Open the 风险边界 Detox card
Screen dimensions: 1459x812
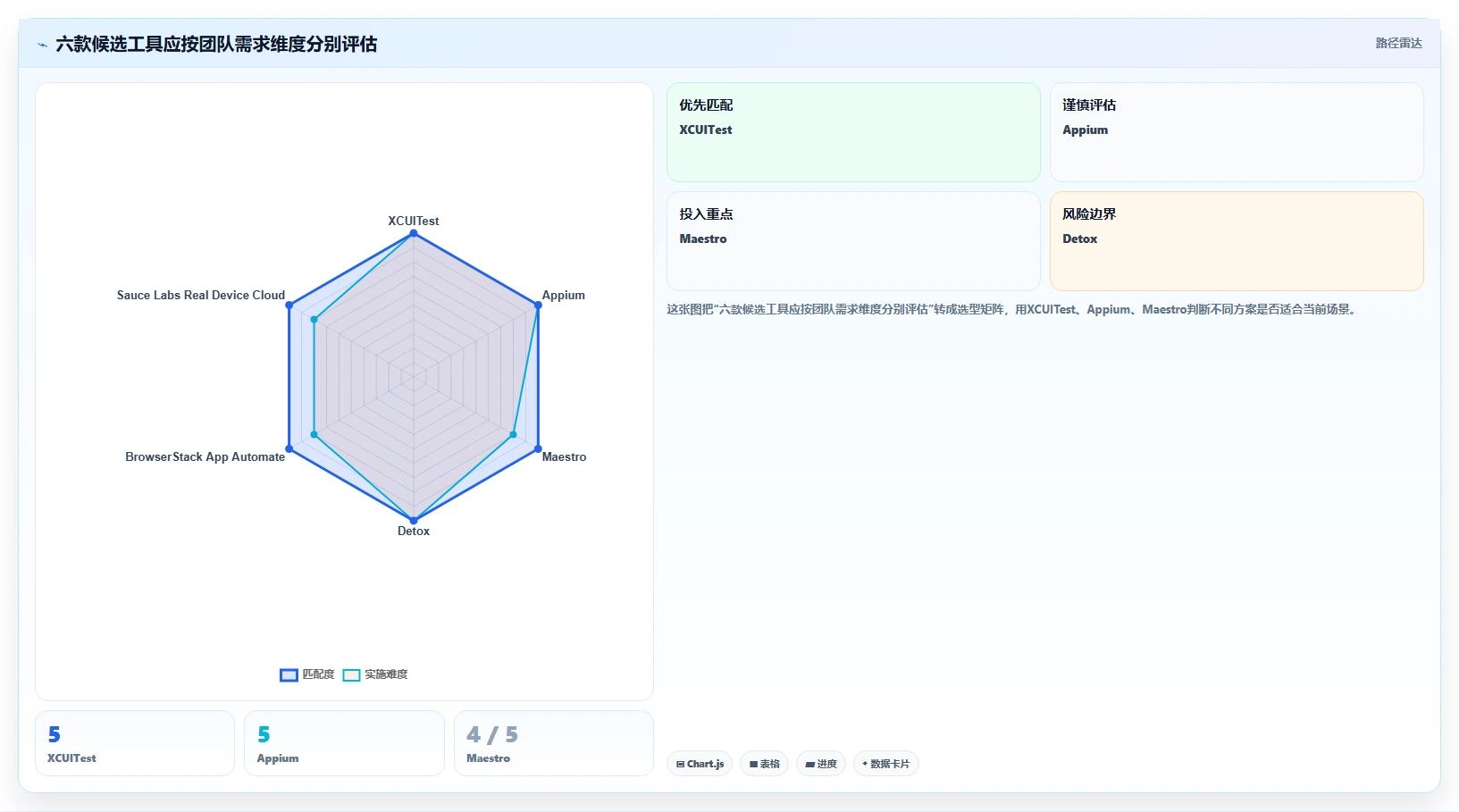click(1237, 241)
